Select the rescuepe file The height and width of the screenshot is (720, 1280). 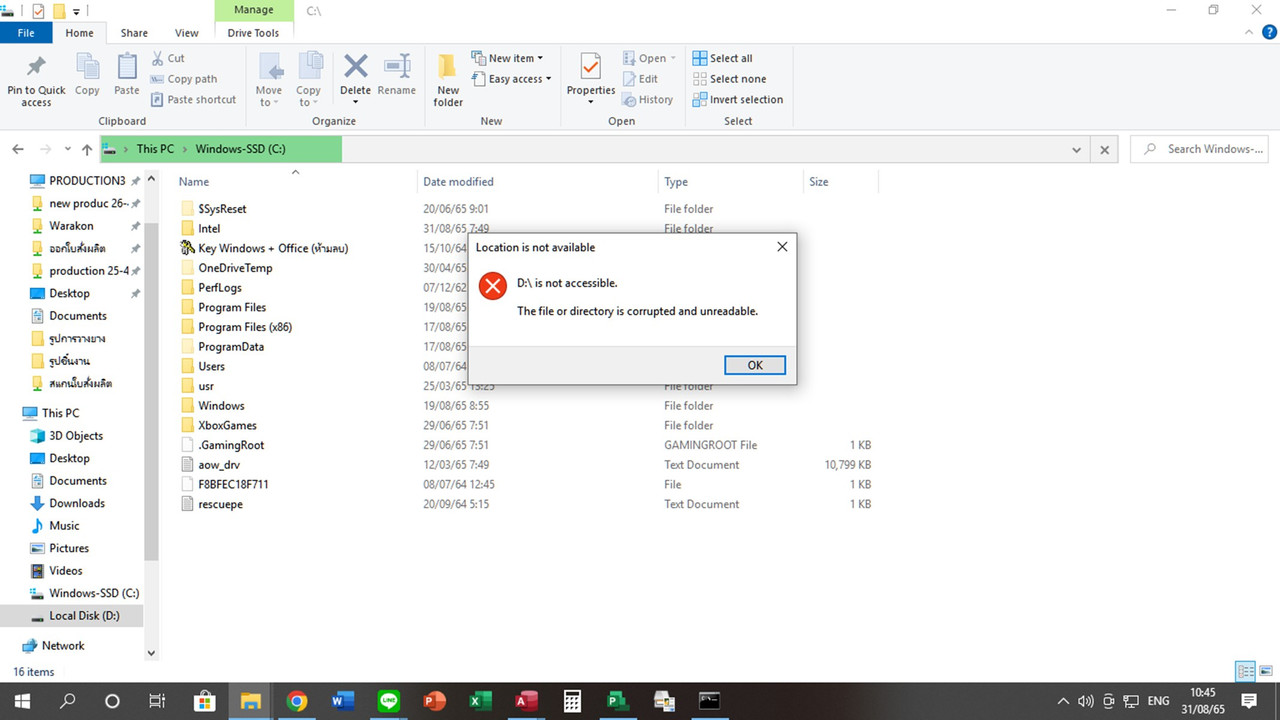220,504
